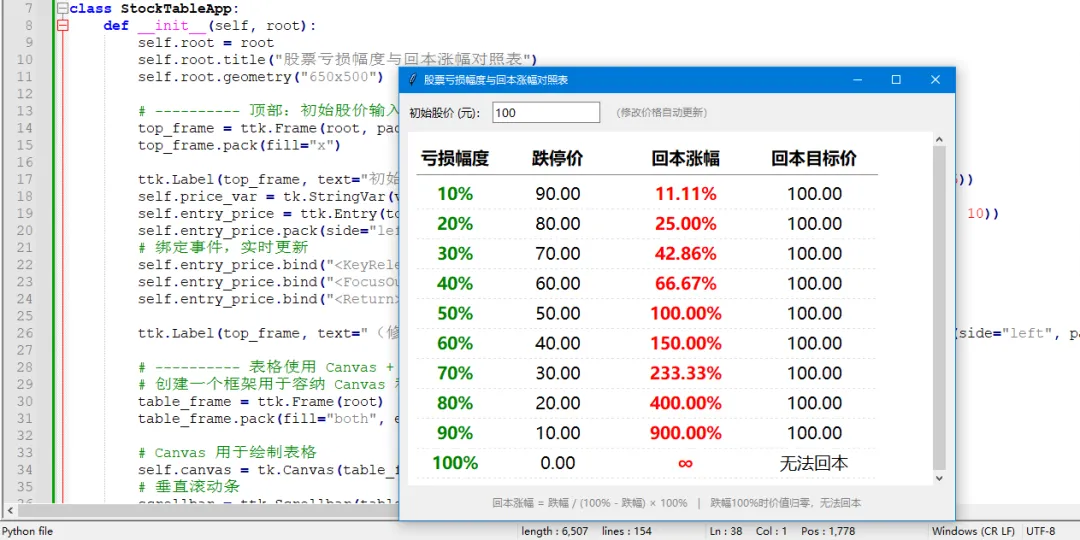Click the 无法回本 cell
Screen dimensions: 1080x540
tap(814, 463)
